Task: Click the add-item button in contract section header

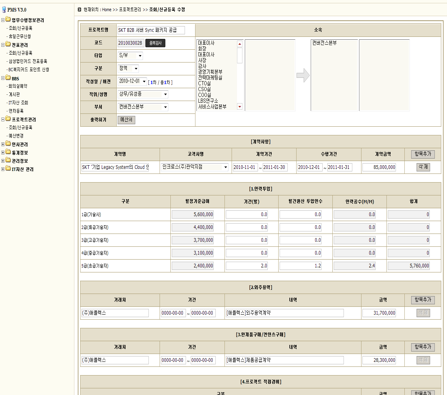Action: 423,154
